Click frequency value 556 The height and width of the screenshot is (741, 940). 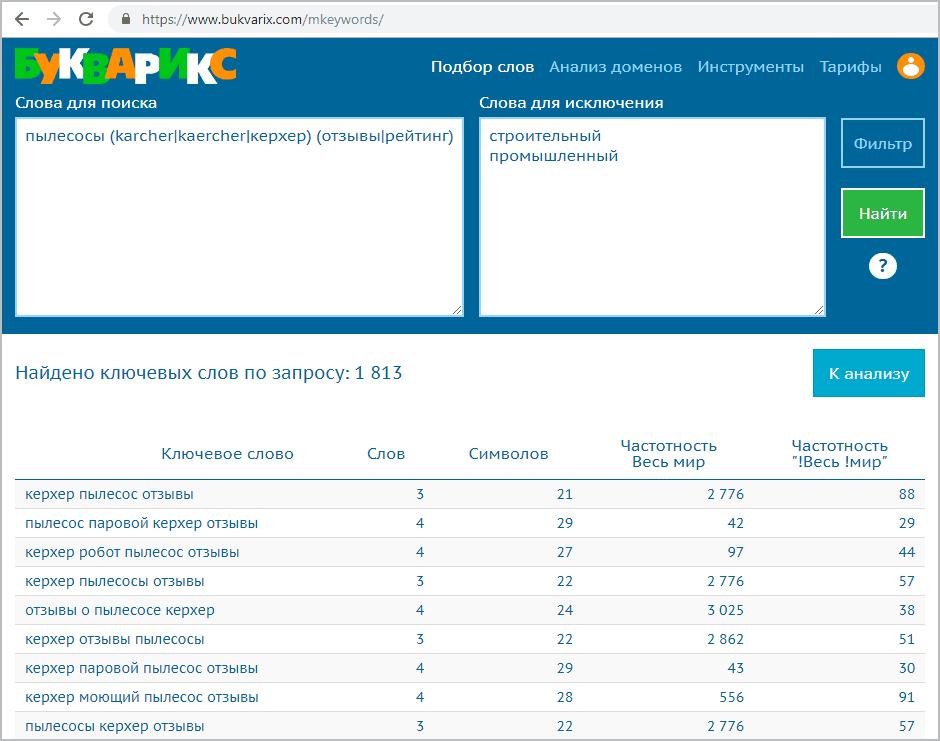731,697
